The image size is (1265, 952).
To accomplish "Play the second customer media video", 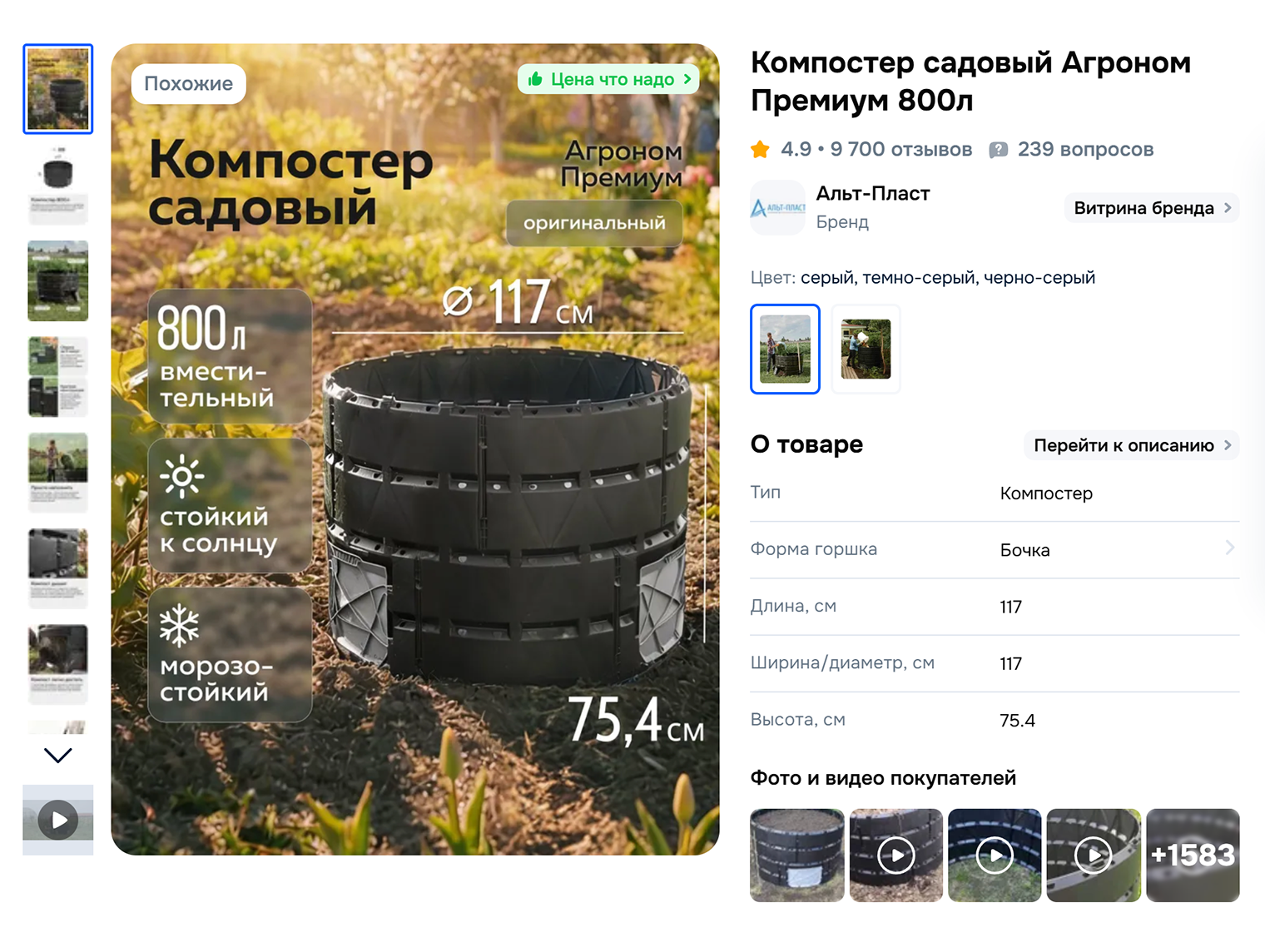I will 896,855.
